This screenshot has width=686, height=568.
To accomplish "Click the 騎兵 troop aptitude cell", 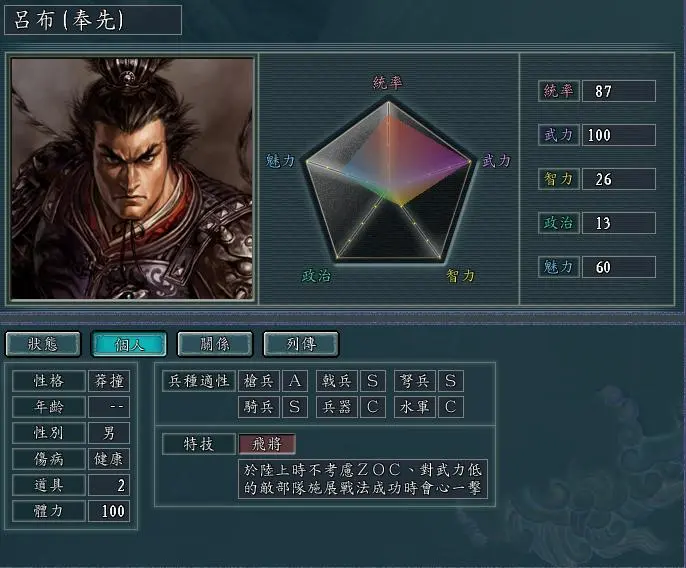I will pos(259,407).
